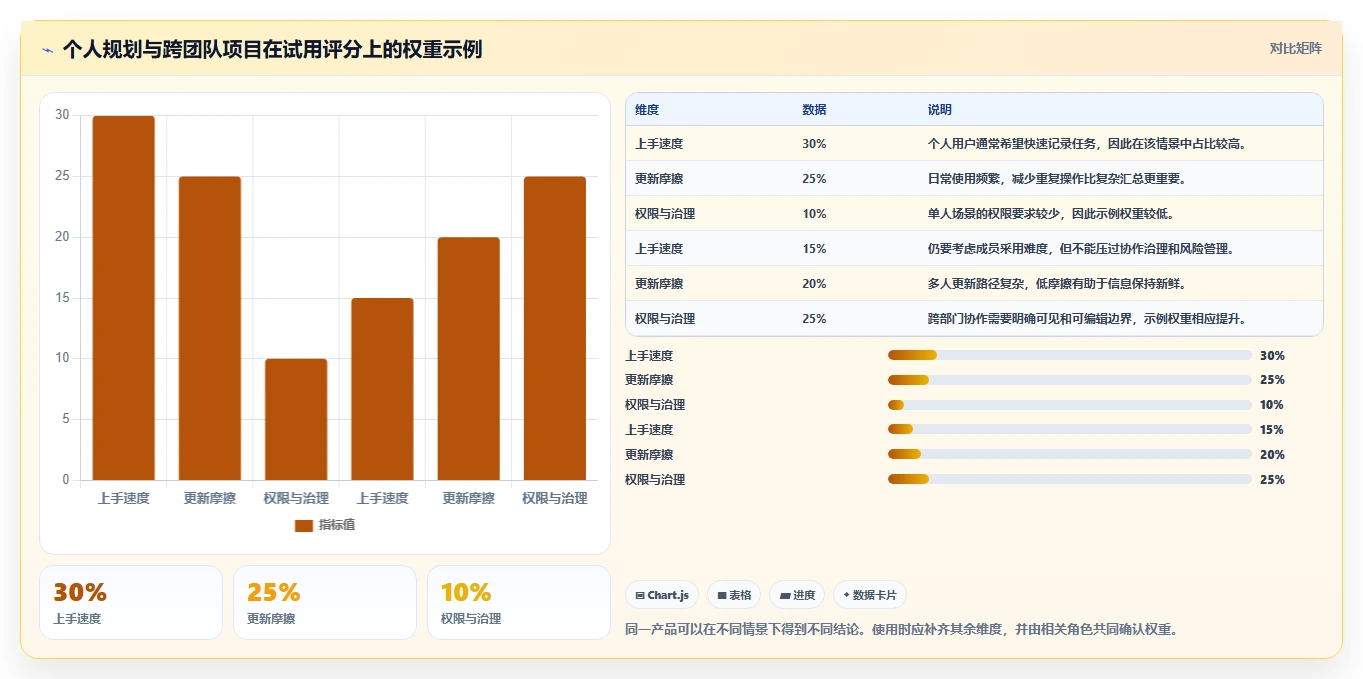Screen dimensions: 1363x679
Task: Click the 上手速度 progress bar showing 30%
Action: tap(1070, 355)
